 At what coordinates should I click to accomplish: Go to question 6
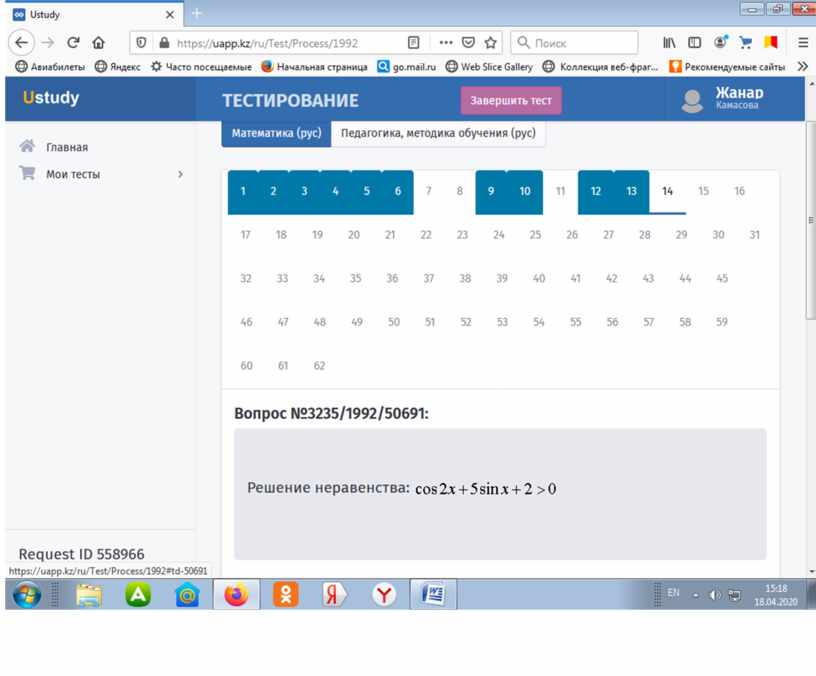[x=398, y=191]
